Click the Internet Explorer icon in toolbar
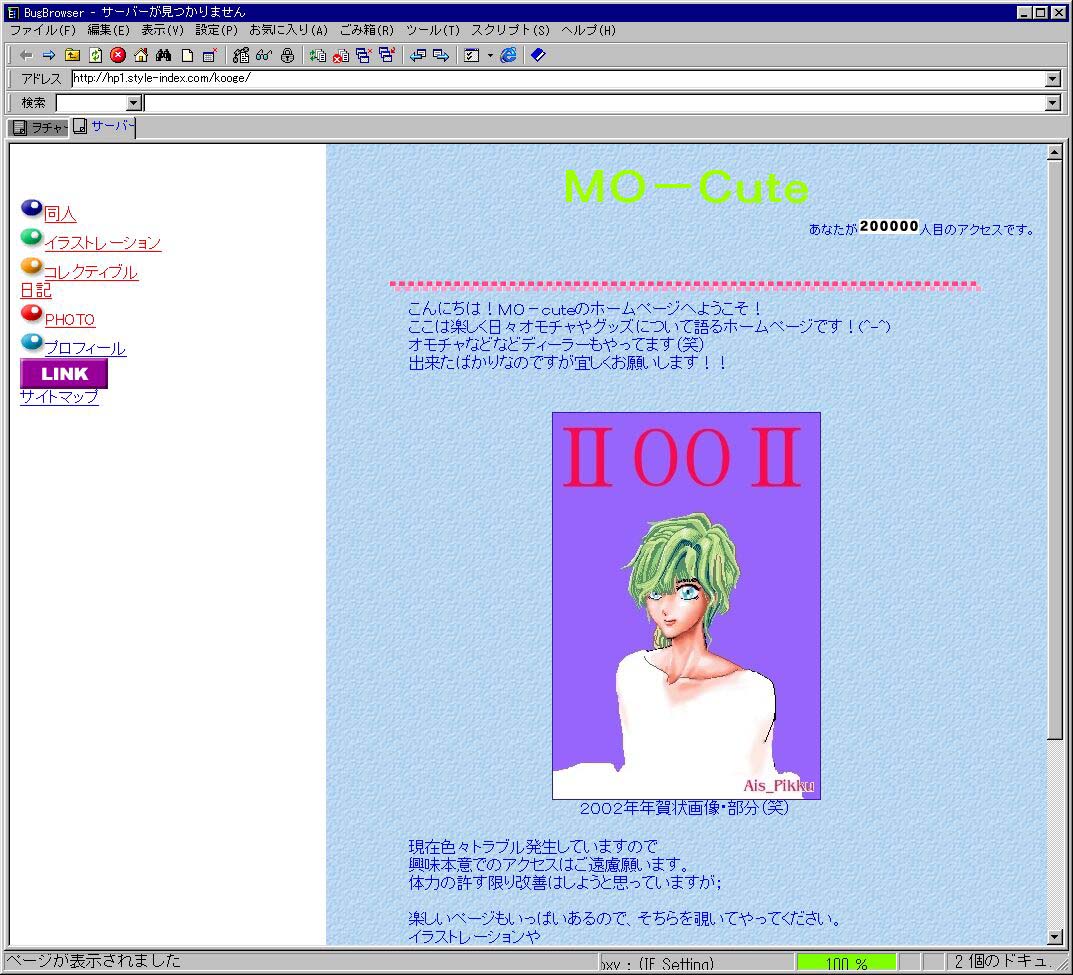 (x=509, y=55)
